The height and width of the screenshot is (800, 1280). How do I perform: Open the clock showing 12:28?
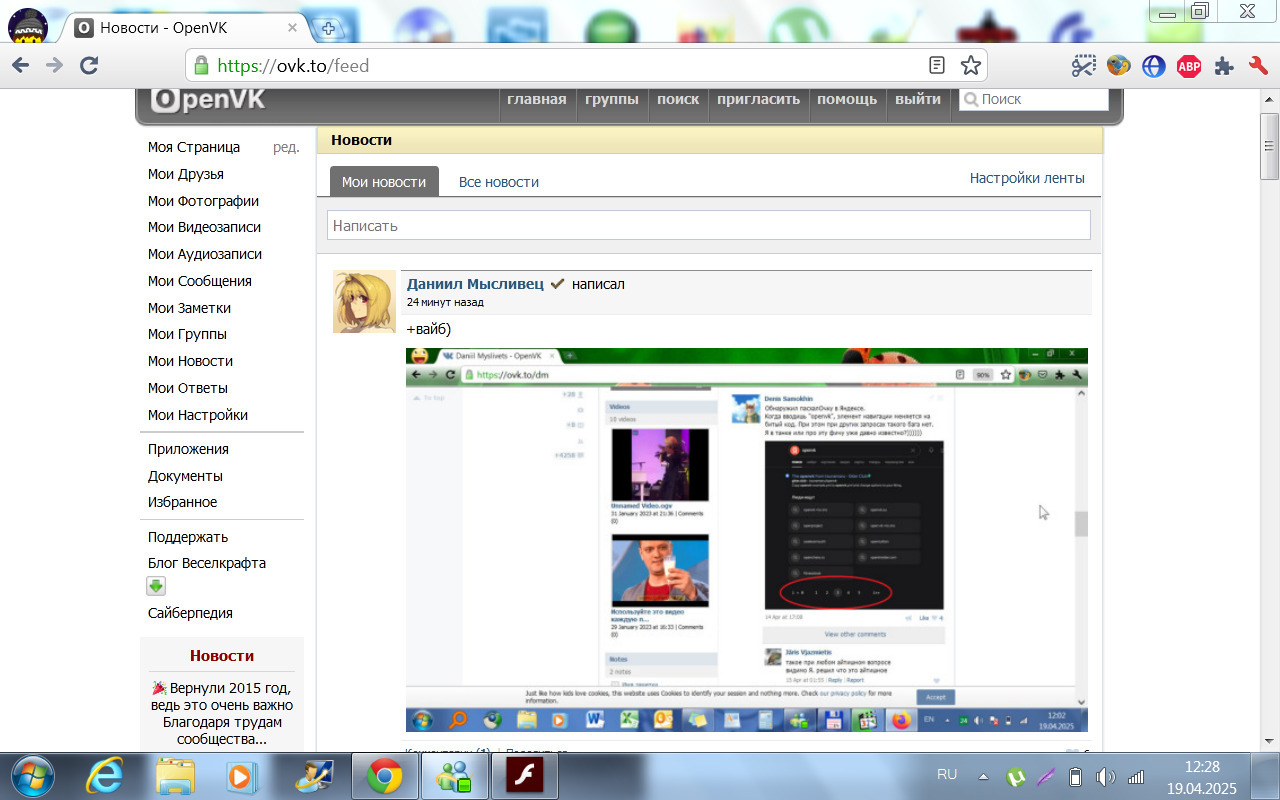point(1201,776)
